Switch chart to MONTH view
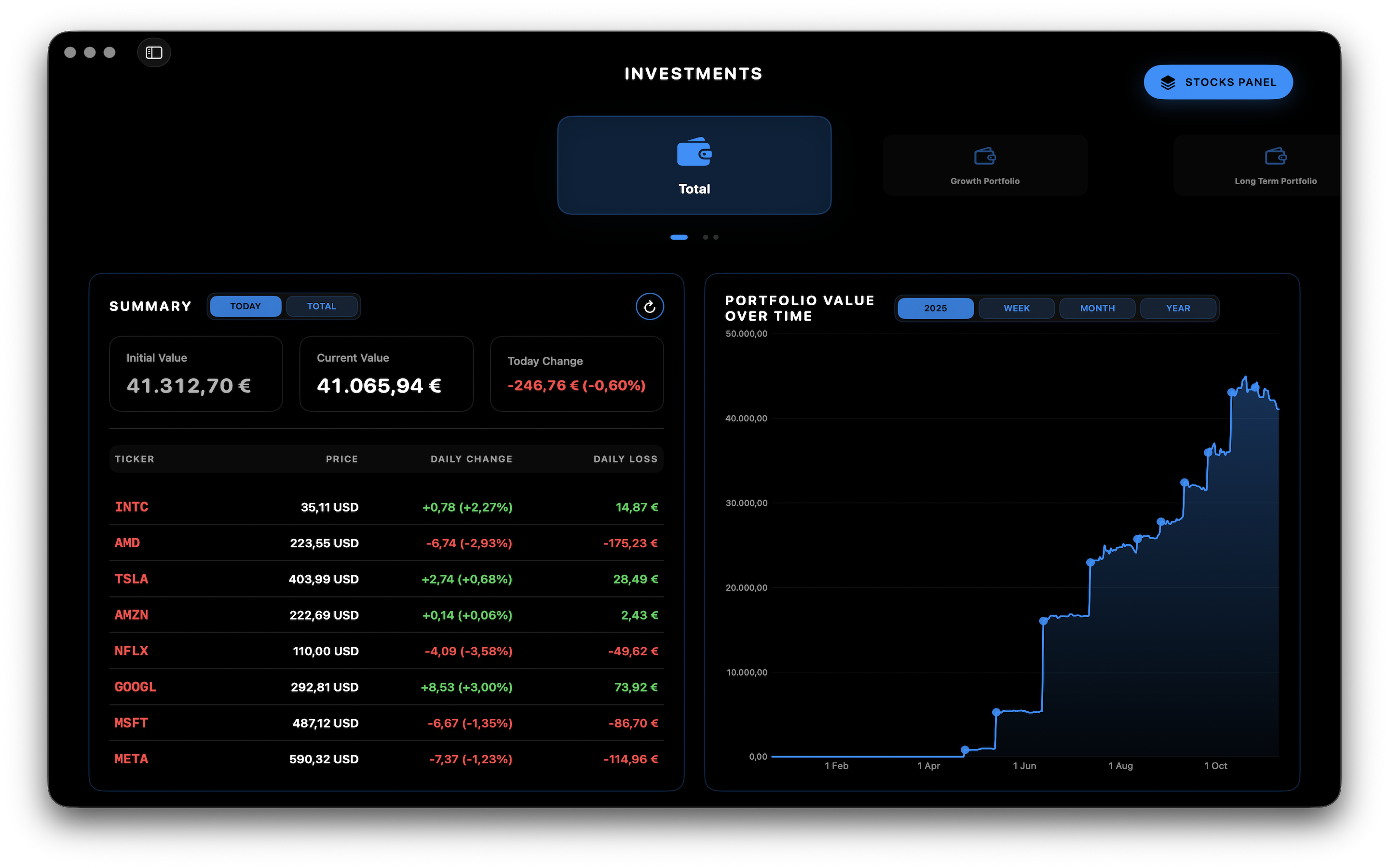This screenshot has width=1389, height=868. click(1097, 308)
